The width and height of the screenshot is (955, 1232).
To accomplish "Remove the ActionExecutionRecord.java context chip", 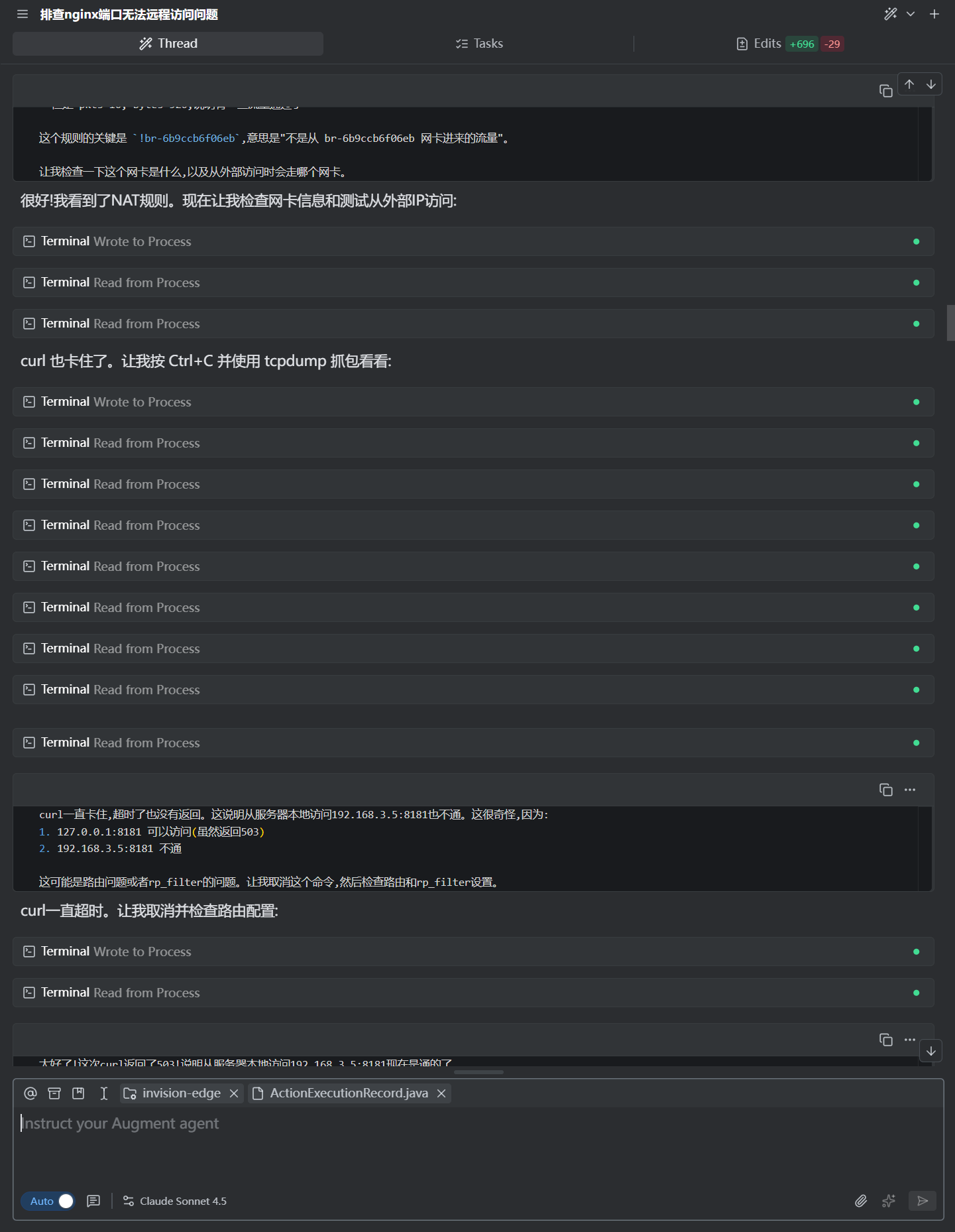I will point(441,1093).
